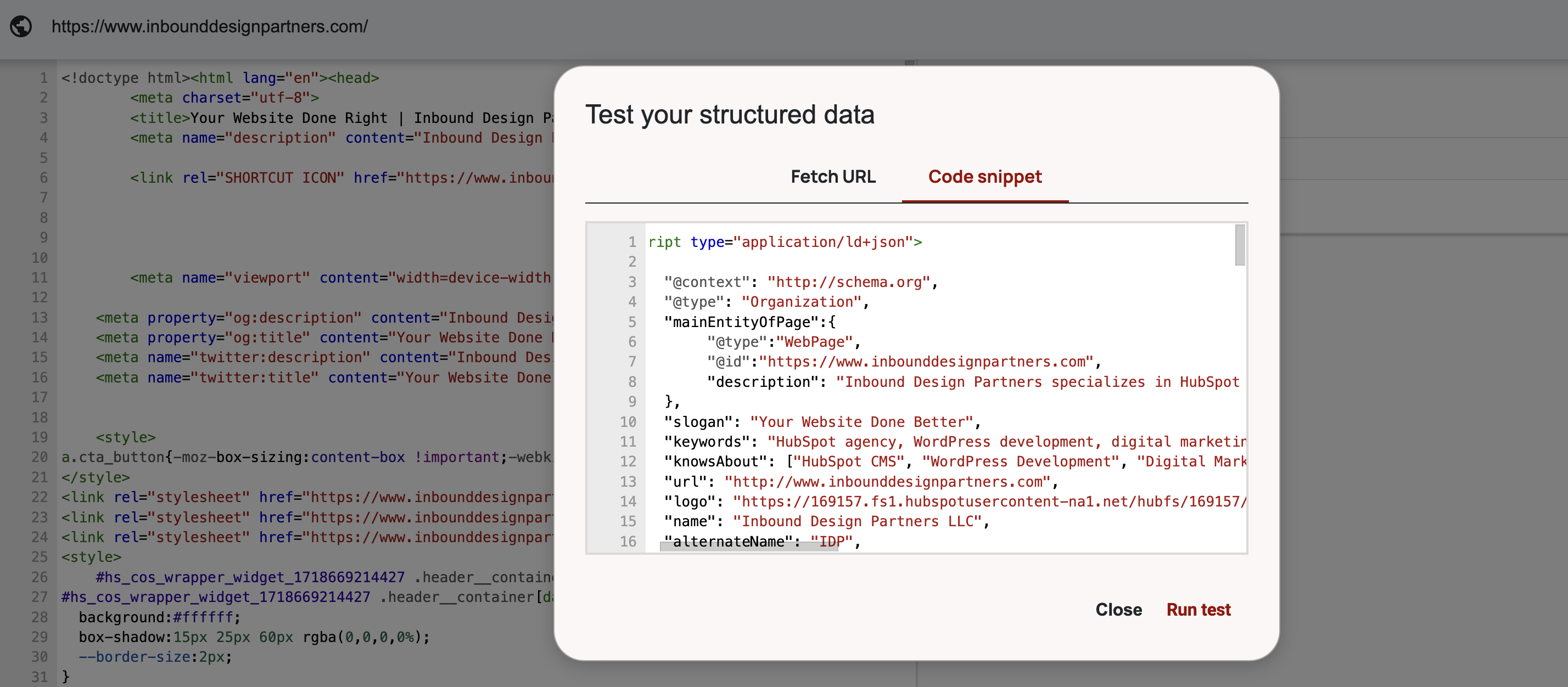Image resolution: width=1568 pixels, height=687 pixels.
Task: Click the "keywords" line in snippet
Action: (x=954, y=441)
